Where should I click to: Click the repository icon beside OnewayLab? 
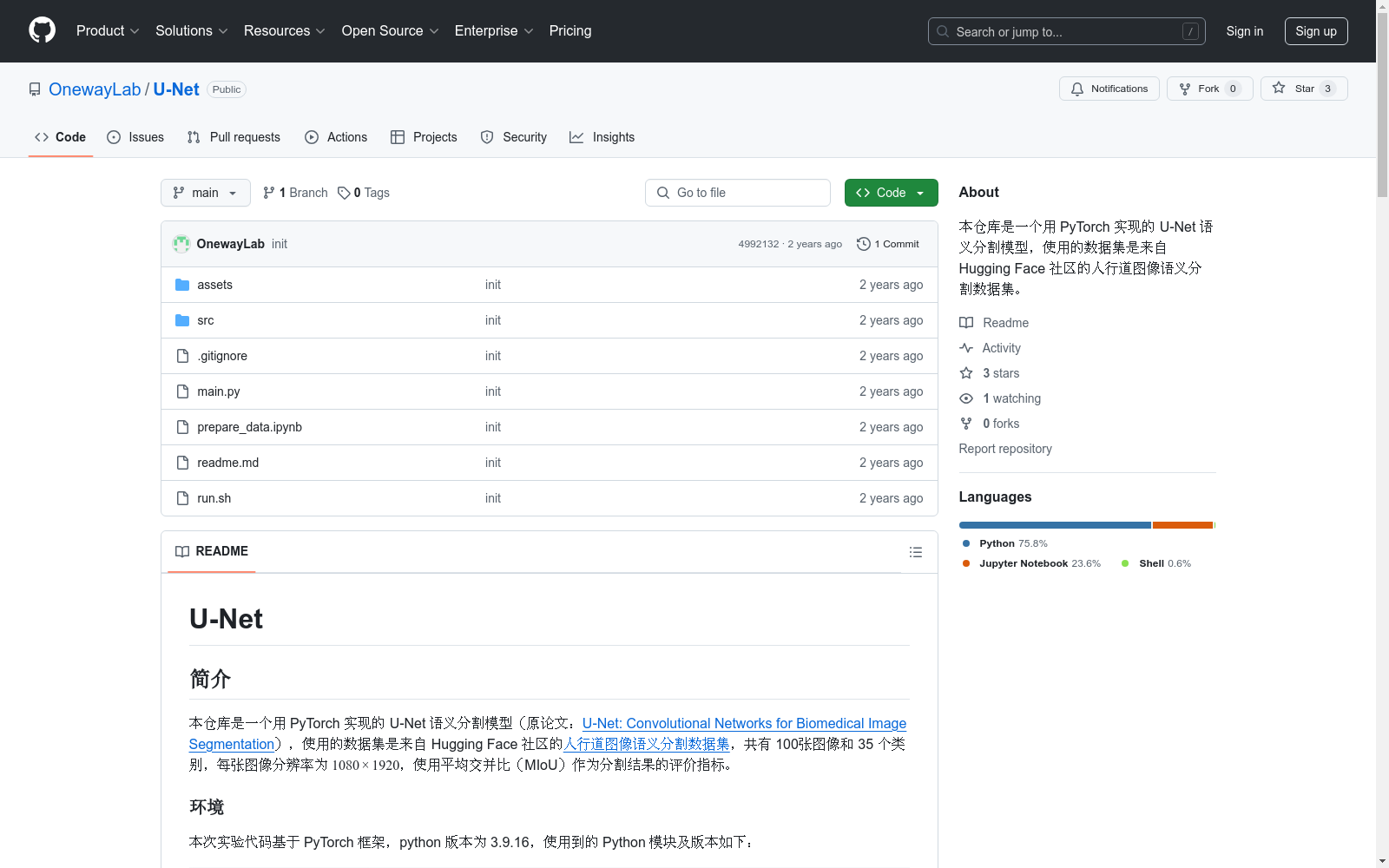pos(35,89)
